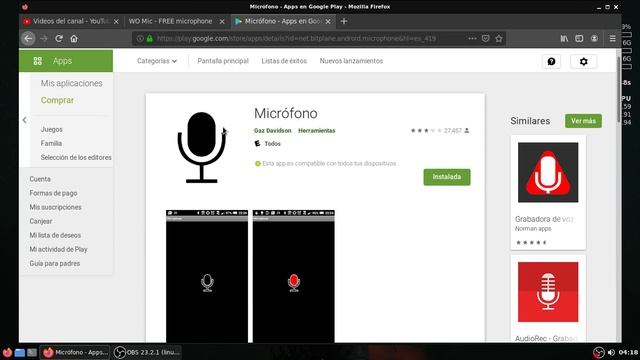Open the red microphone screenshot
Screen dimensions: 640x360
tap(293, 276)
